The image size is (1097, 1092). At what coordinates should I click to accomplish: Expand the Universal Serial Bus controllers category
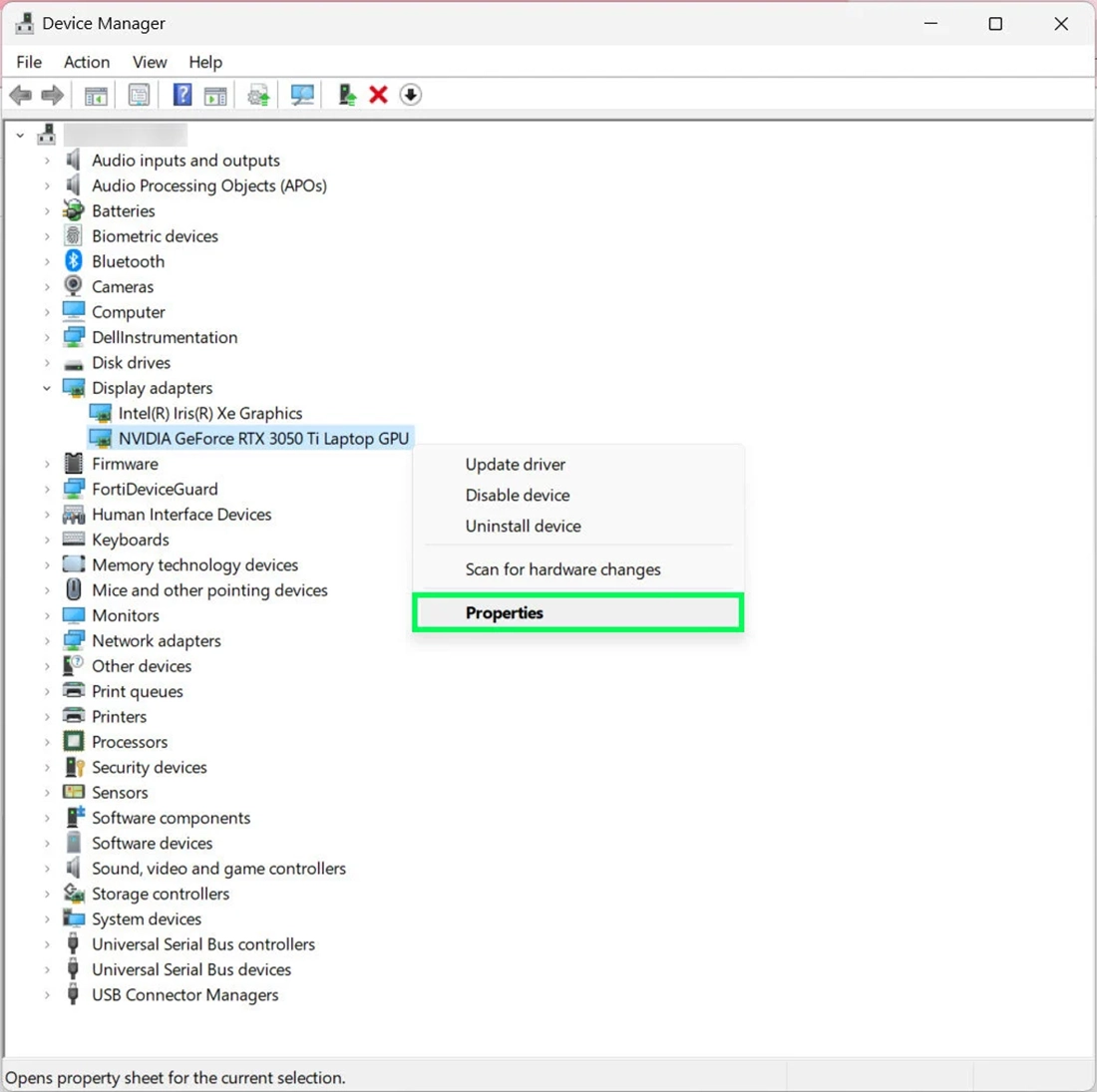[47, 943]
